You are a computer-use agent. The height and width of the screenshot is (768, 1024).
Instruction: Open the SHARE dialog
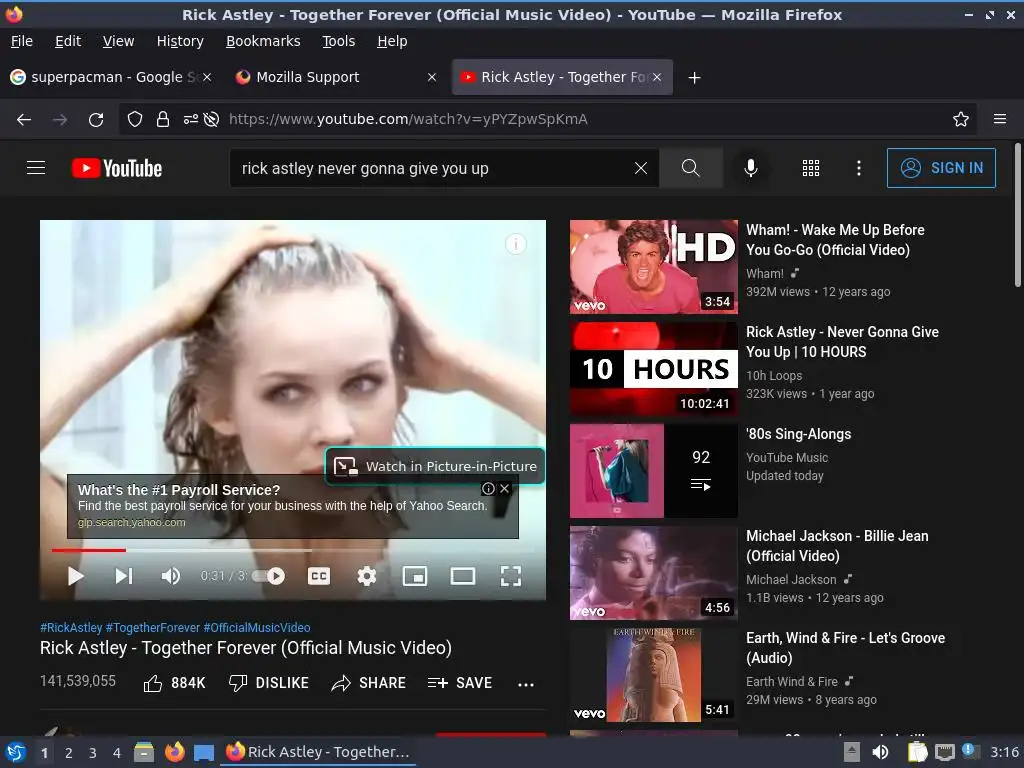[368, 683]
